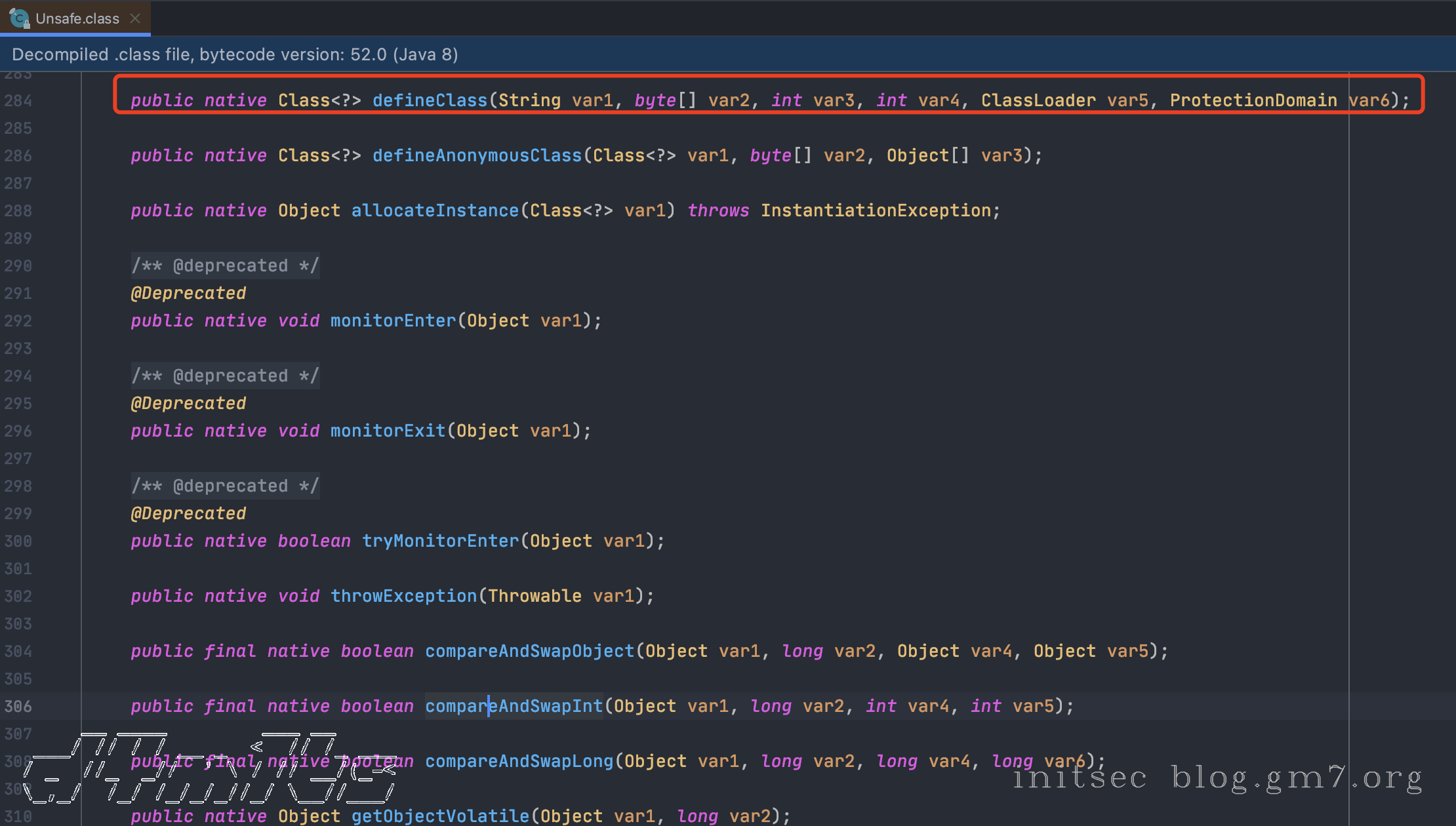This screenshot has height=826, width=1456.
Task: Click the @Deprecated annotation on line 291
Action: (188, 293)
